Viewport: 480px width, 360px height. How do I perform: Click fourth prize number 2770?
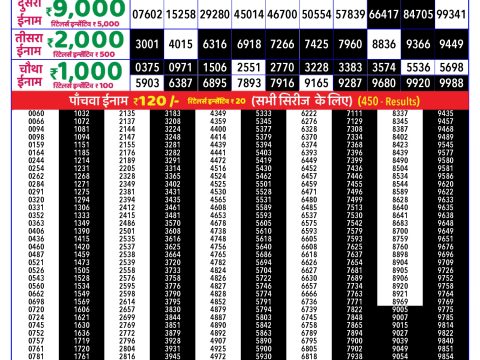282,68
